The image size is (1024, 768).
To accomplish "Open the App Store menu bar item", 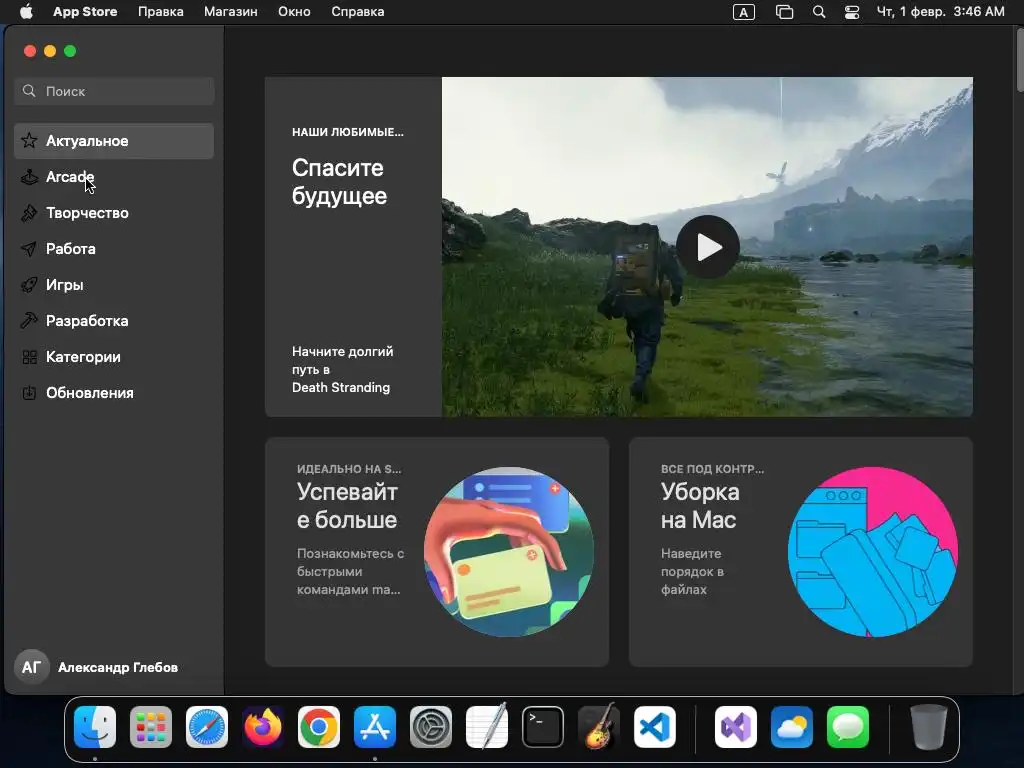I will click(x=85, y=12).
